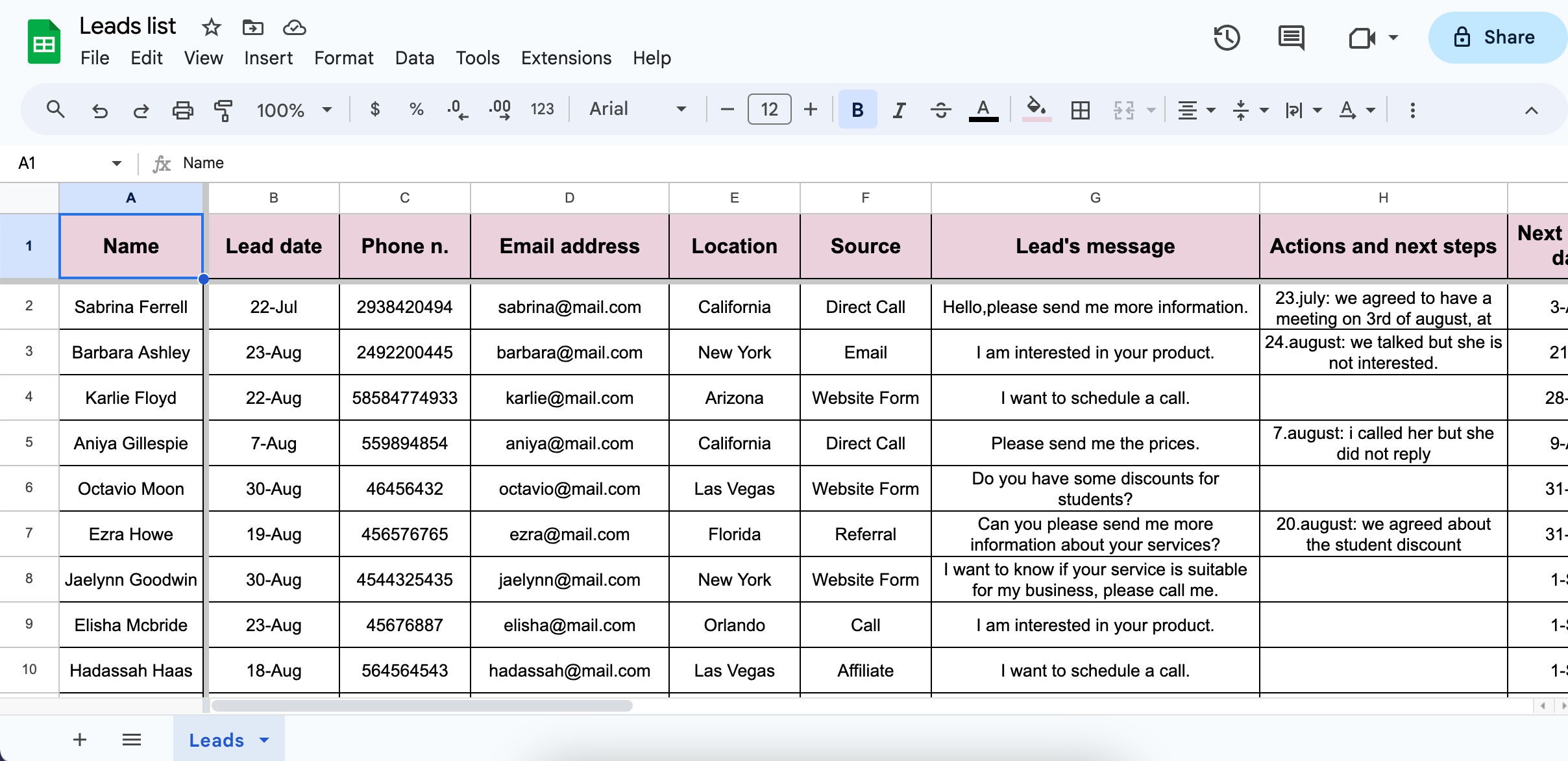Open the Format menu
The image size is (1568, 761).
tap(344, 58)
